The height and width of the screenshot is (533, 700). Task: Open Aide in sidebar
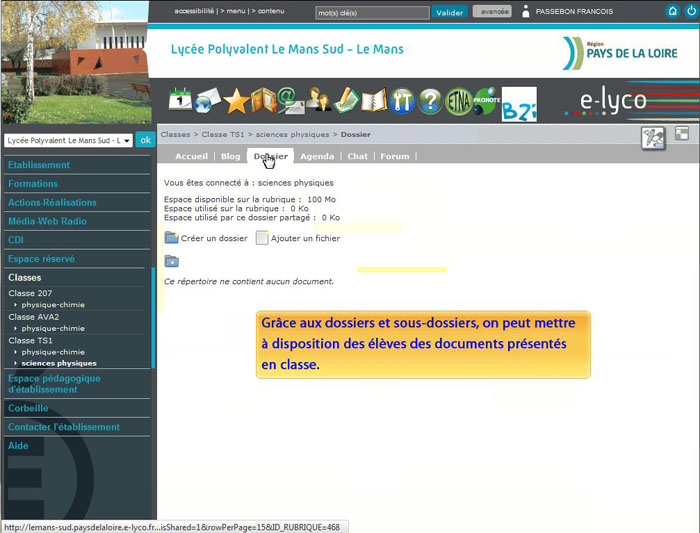pos(18,446)
